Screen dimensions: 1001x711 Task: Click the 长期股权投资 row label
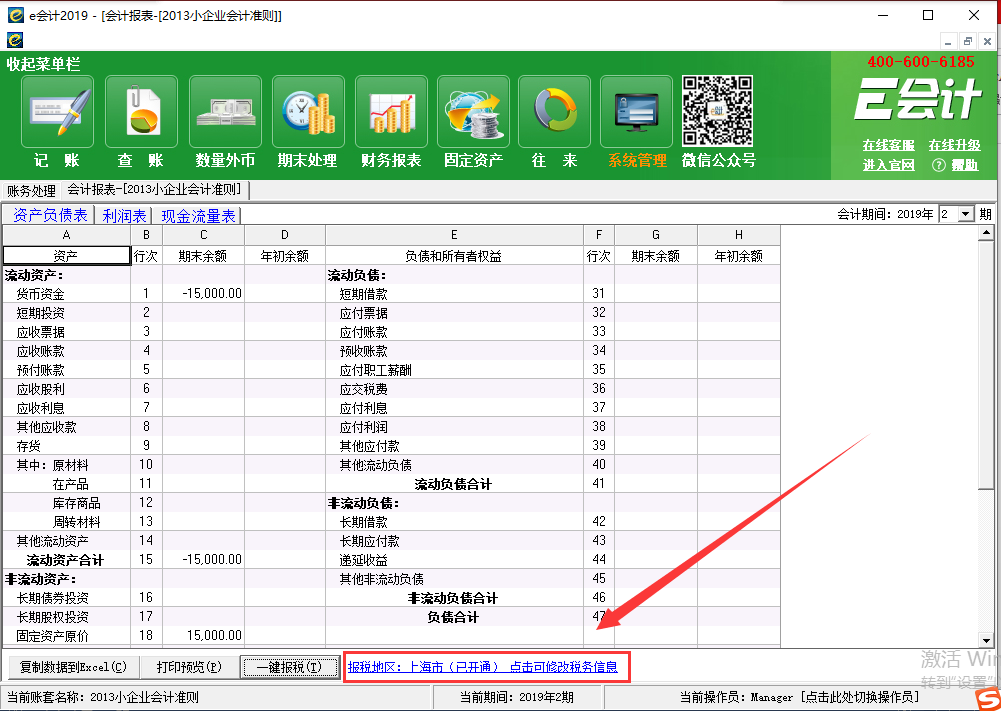pyautogui.click(x=52, y=617)
